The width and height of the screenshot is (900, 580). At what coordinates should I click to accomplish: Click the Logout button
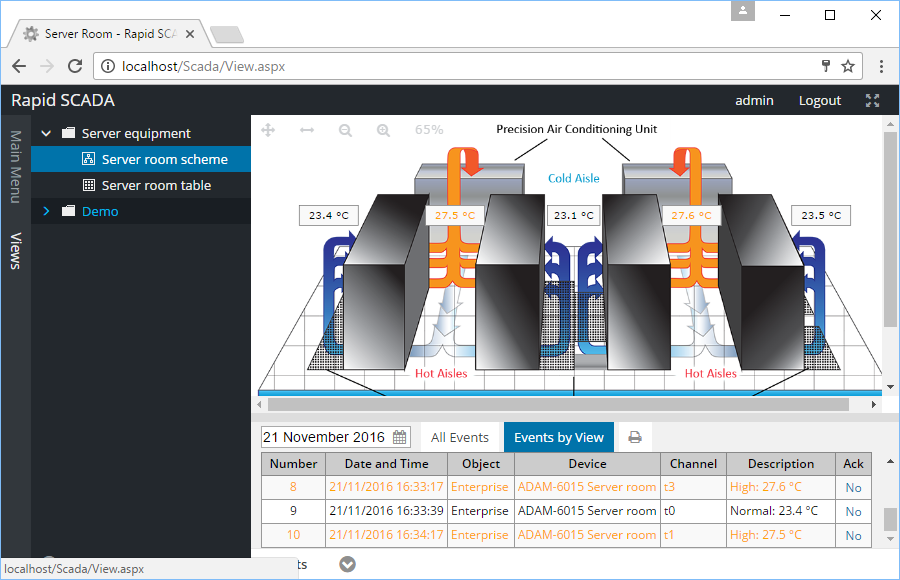click(819, 100)
